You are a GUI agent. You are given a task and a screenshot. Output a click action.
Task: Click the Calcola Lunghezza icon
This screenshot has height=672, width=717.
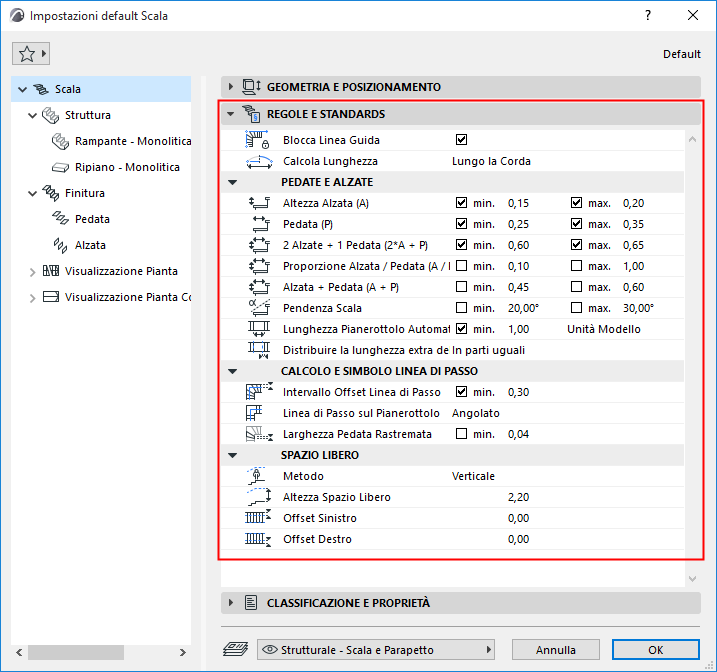pyautogui.click(x=259, y=161)
